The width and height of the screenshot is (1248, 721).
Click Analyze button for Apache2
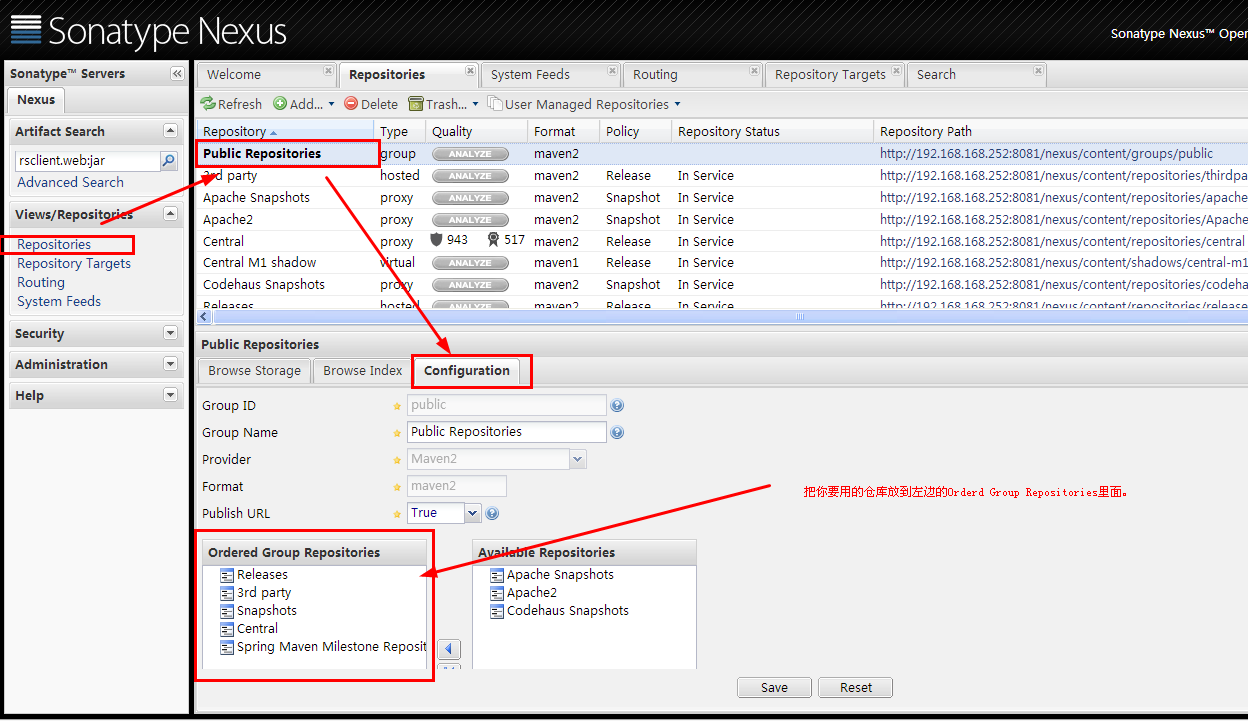pyautogui.click(x=470, y=220)
